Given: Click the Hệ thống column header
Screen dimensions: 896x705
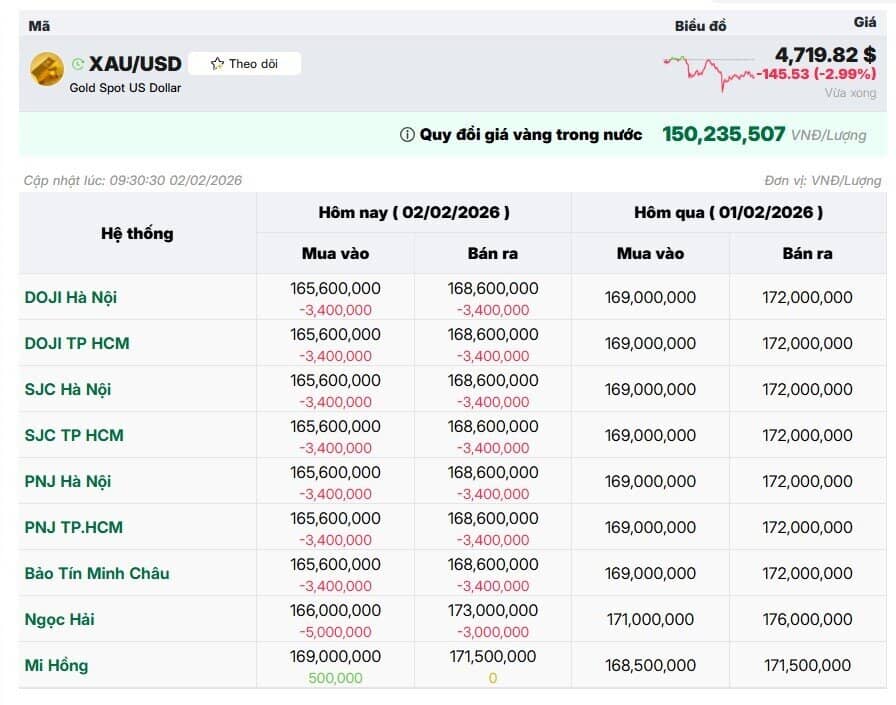Looking at the screenshot, I should [137, 233].
